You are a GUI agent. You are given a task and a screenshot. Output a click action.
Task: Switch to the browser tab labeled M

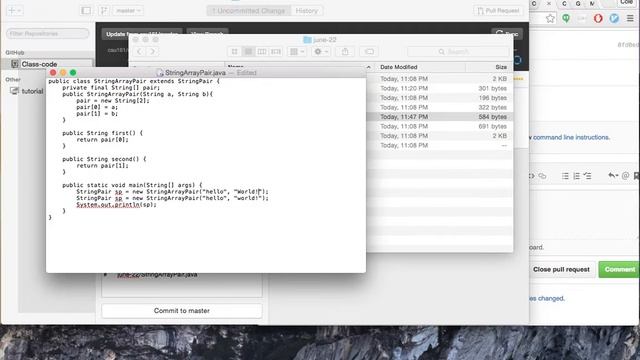(592, 4)
